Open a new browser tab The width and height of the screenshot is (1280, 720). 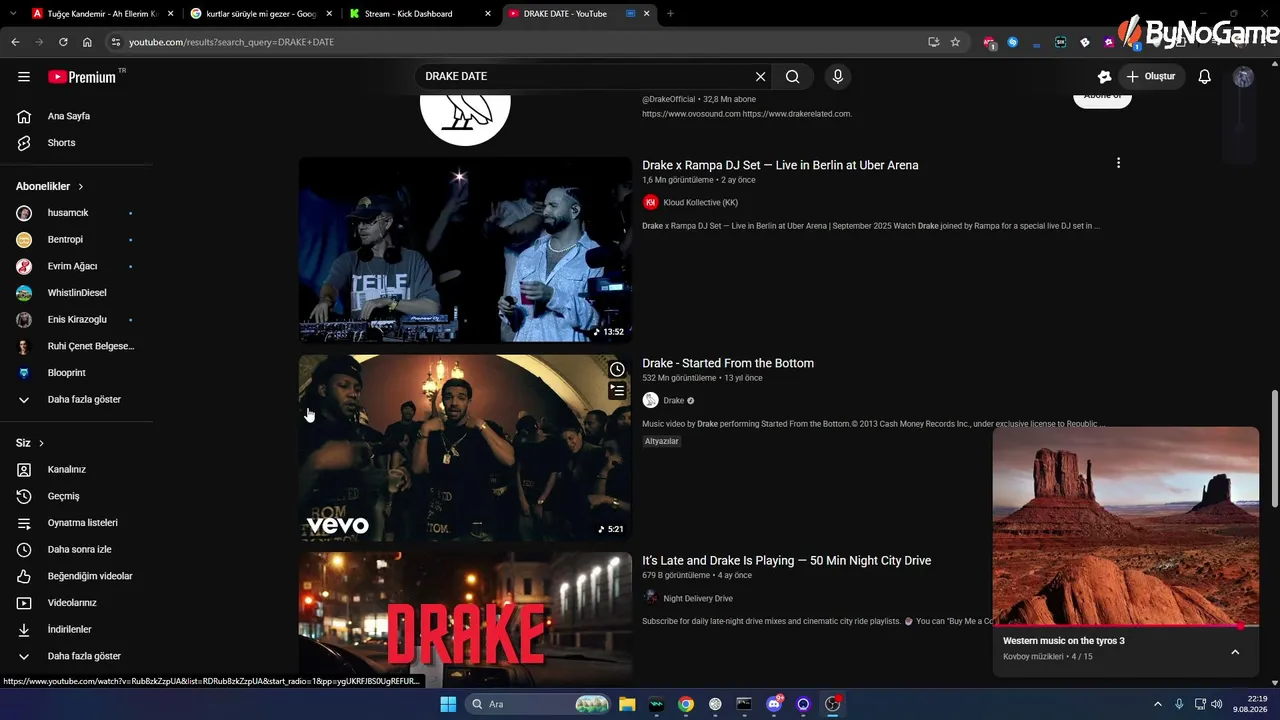click(670, 14)
